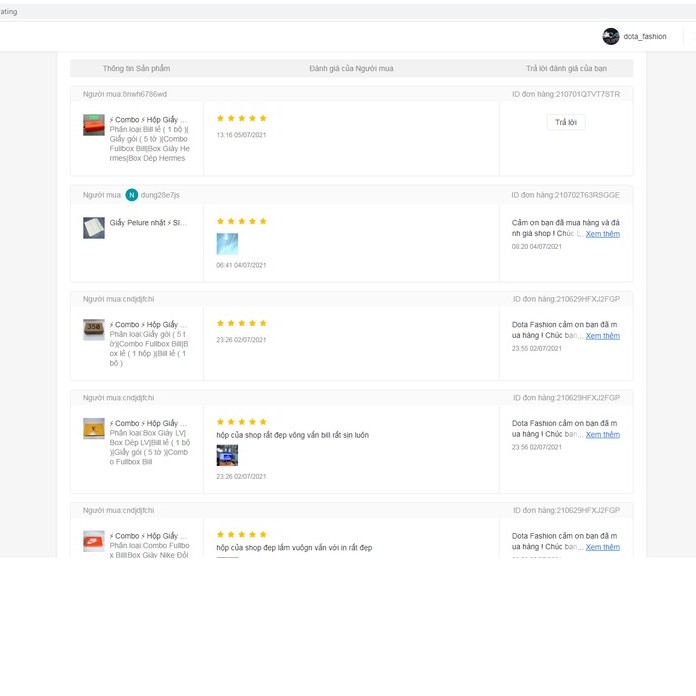Open the Giấy Pelure nhật product title
This screenshot has height=696, width=696.
coord(148,223)
